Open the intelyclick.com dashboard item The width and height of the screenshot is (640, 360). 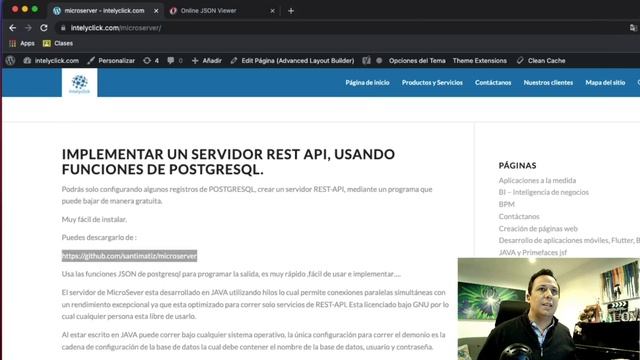[51, 60]
